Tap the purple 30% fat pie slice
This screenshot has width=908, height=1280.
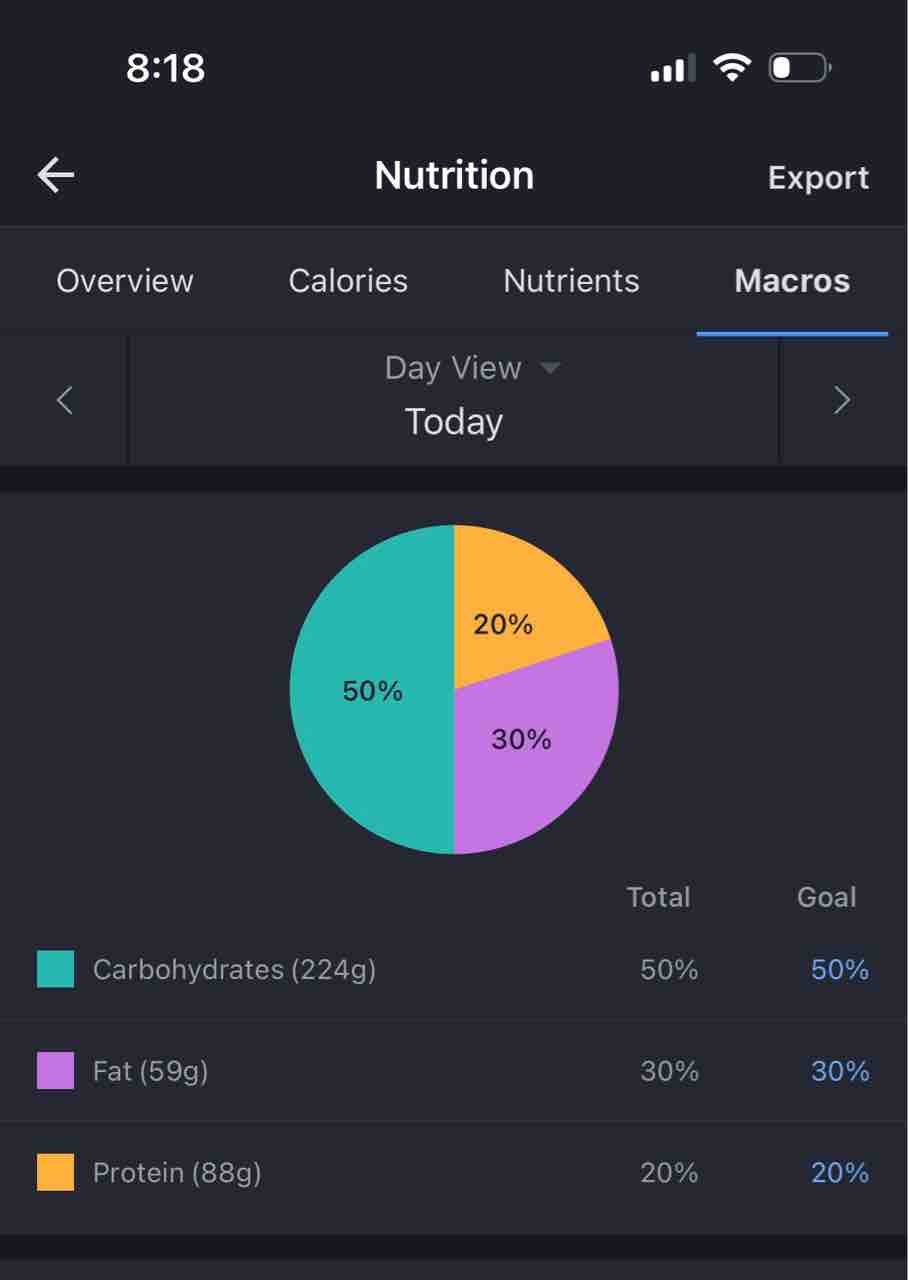coord(530,750)
